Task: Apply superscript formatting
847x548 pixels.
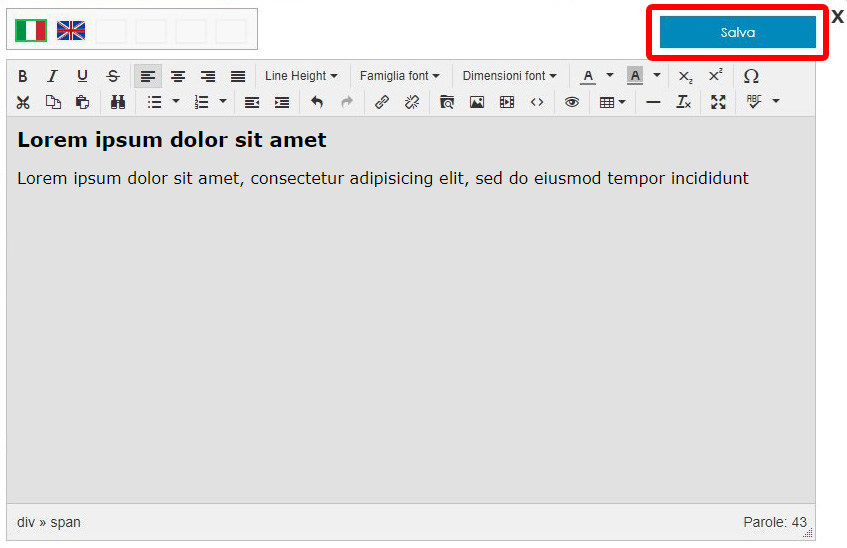Action: click(x=716, y=76)
